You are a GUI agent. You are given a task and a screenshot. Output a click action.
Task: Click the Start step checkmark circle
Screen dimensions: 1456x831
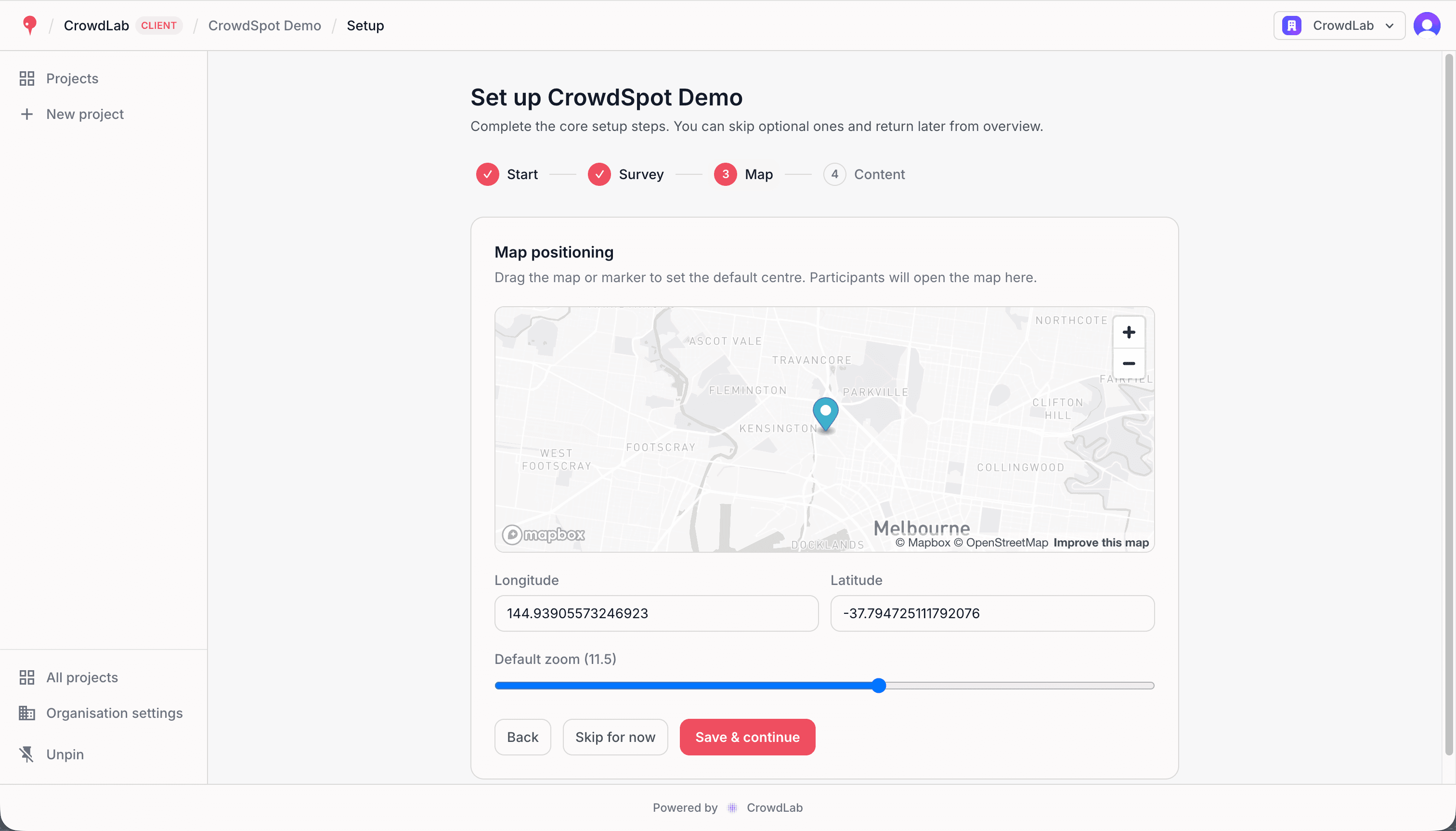(x=487, y=174)
